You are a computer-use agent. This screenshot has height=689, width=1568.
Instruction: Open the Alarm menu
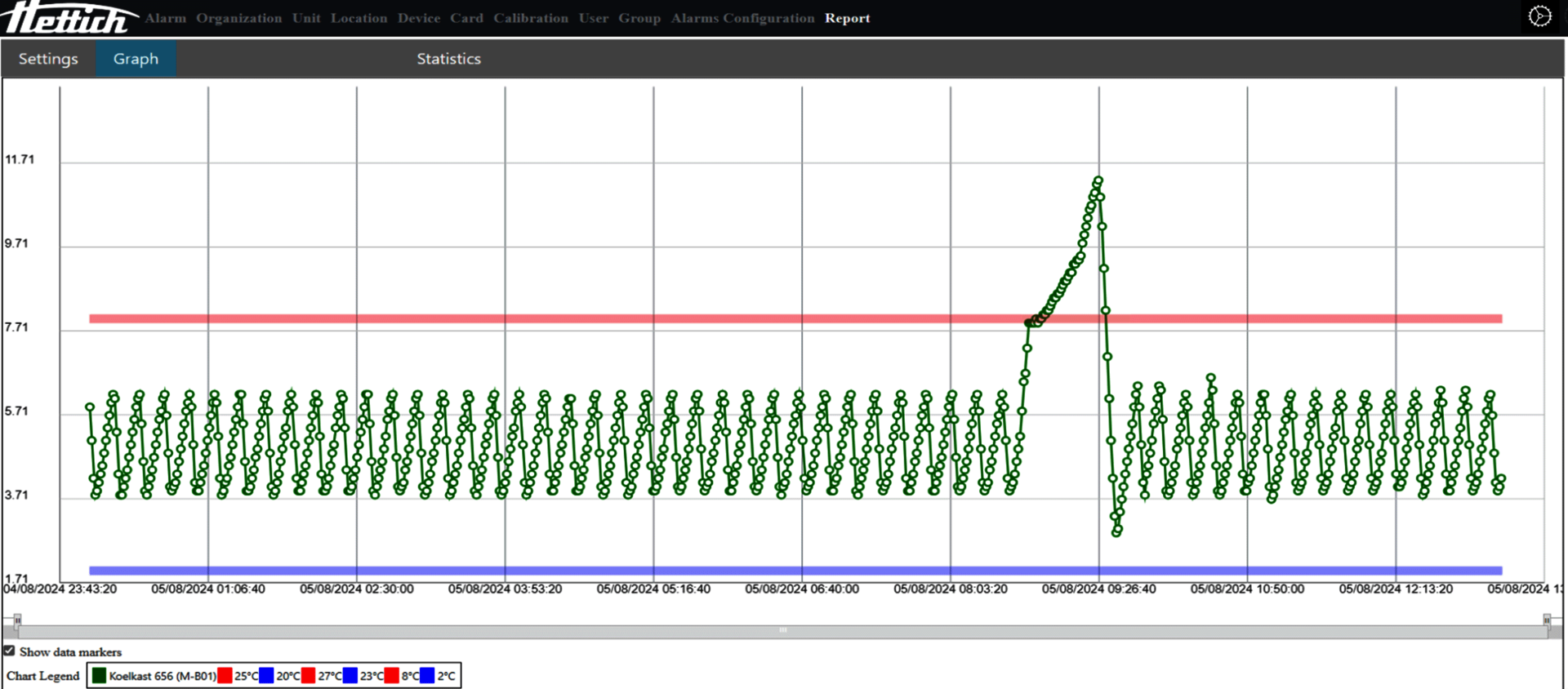point(166,18)
